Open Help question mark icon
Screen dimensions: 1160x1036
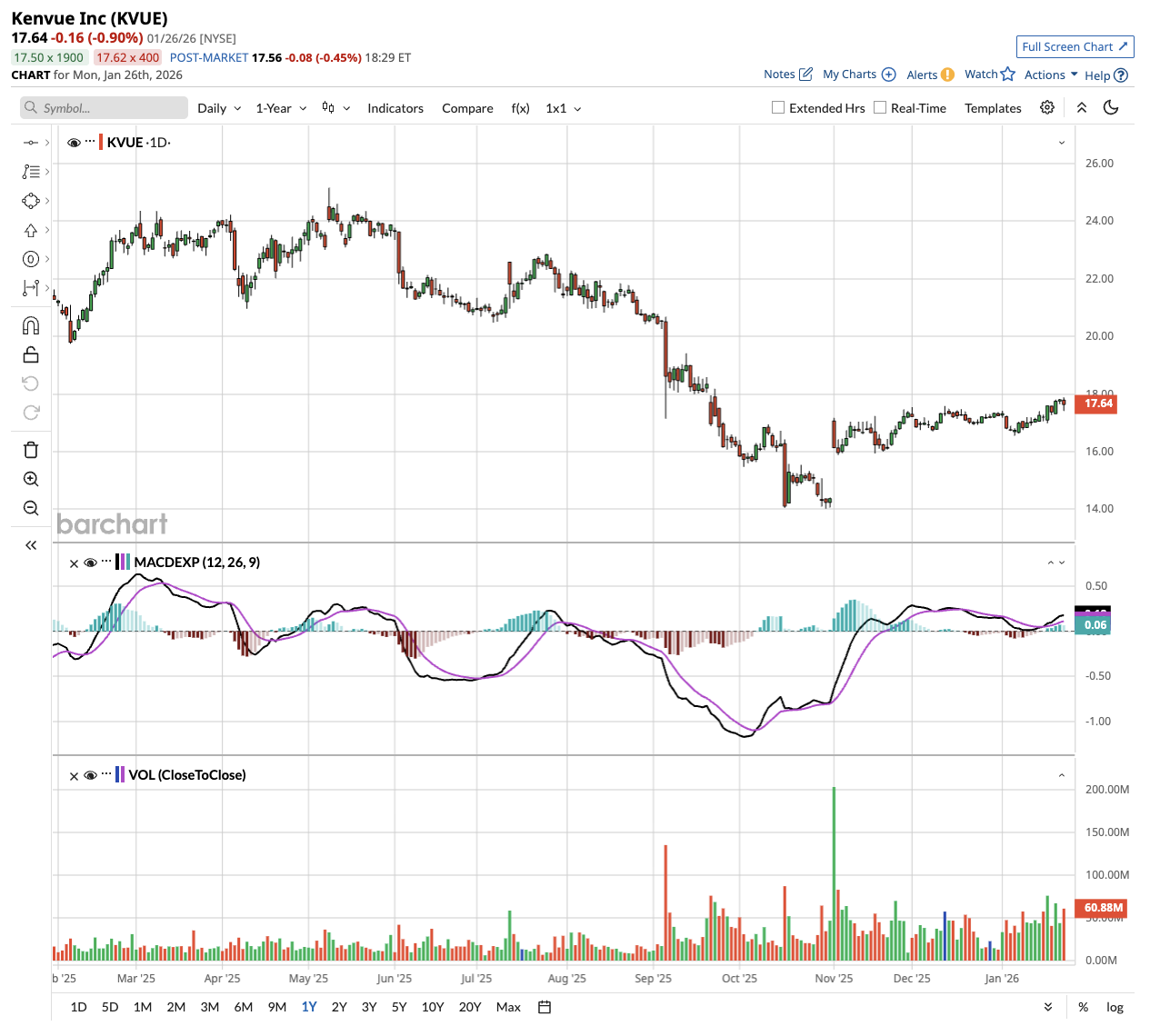click(1121, 75)
